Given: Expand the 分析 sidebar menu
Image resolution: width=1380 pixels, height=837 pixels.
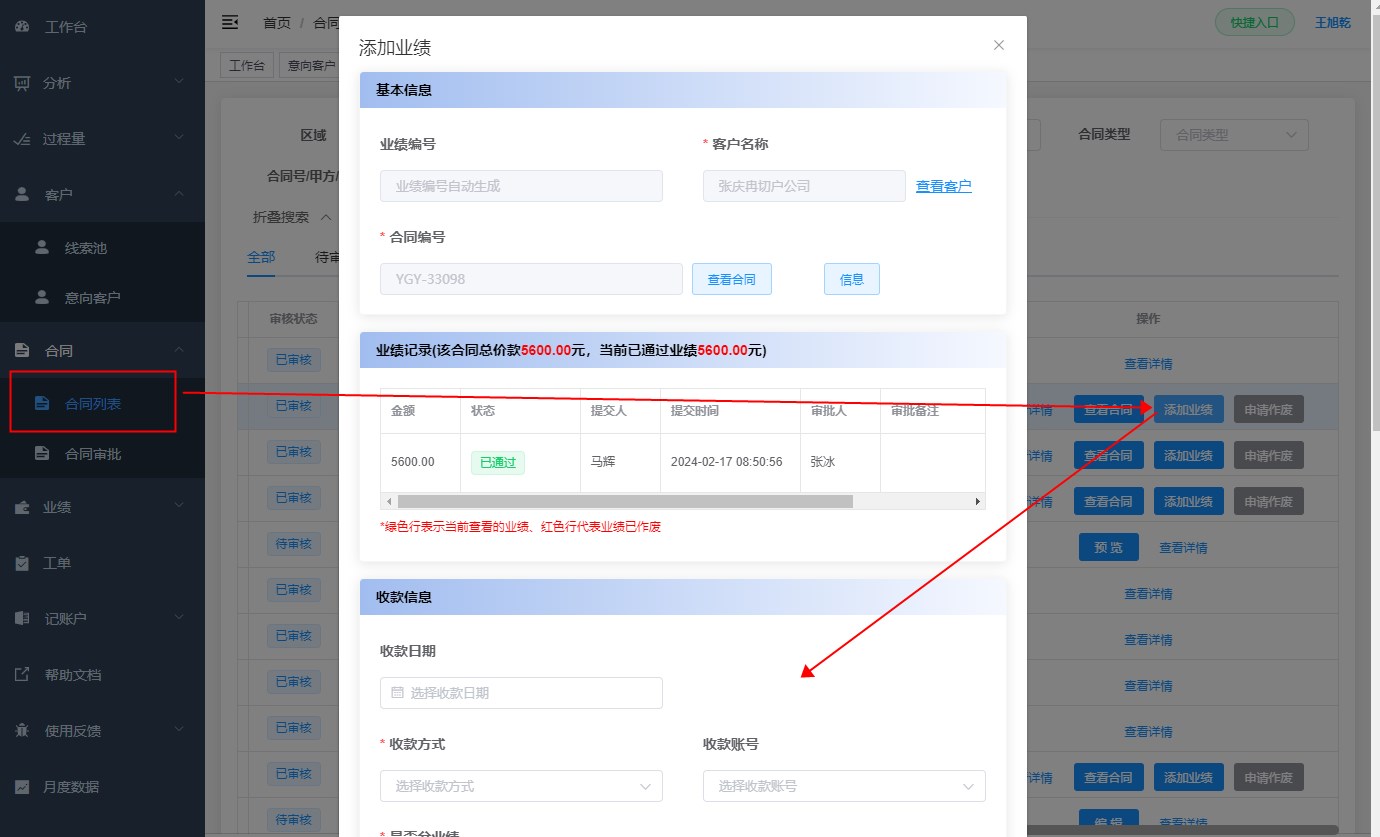Looking at the screenshot, I should [178, 82].
